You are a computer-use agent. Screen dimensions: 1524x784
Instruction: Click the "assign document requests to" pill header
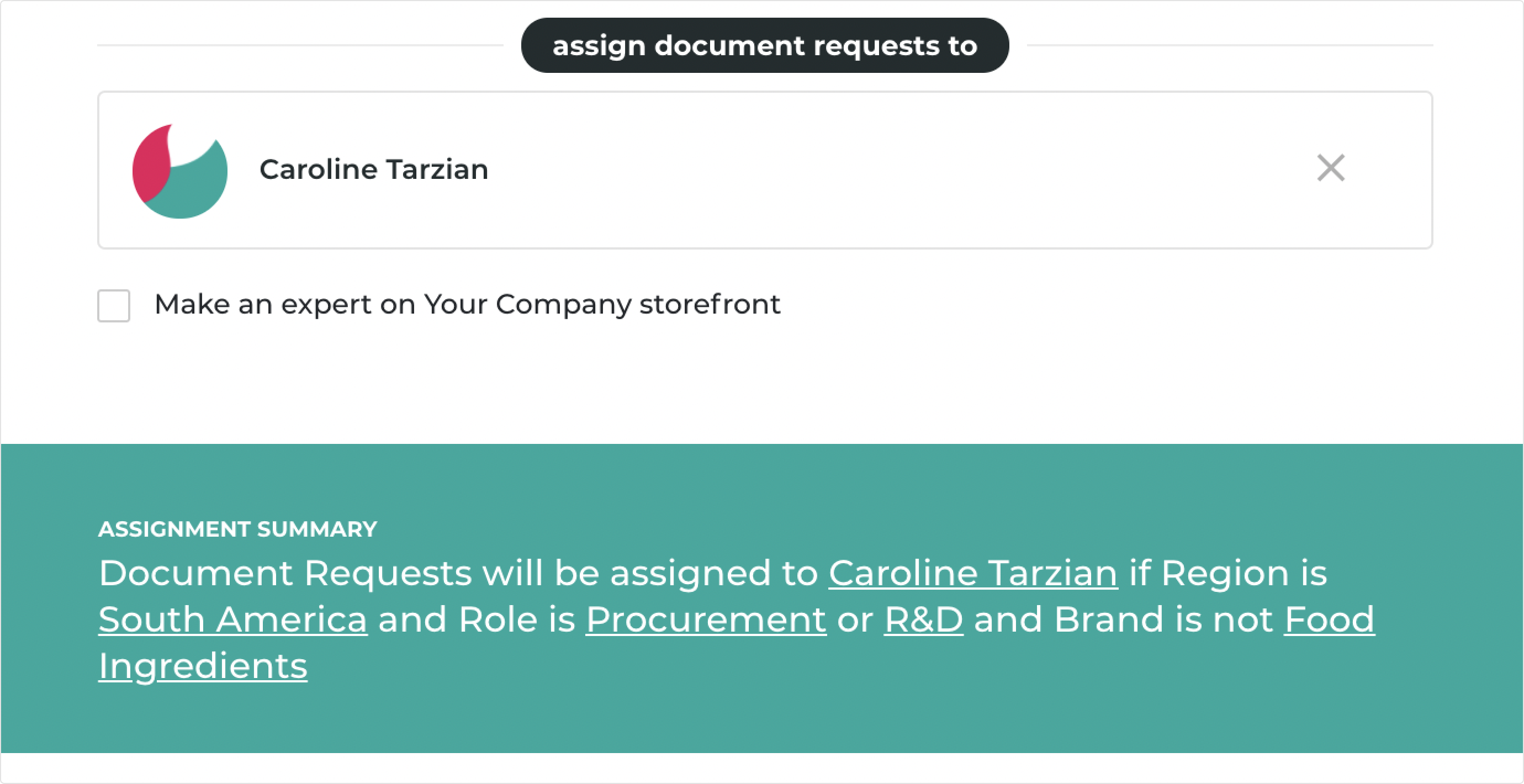pyautogui.click(x=765, y=46)
